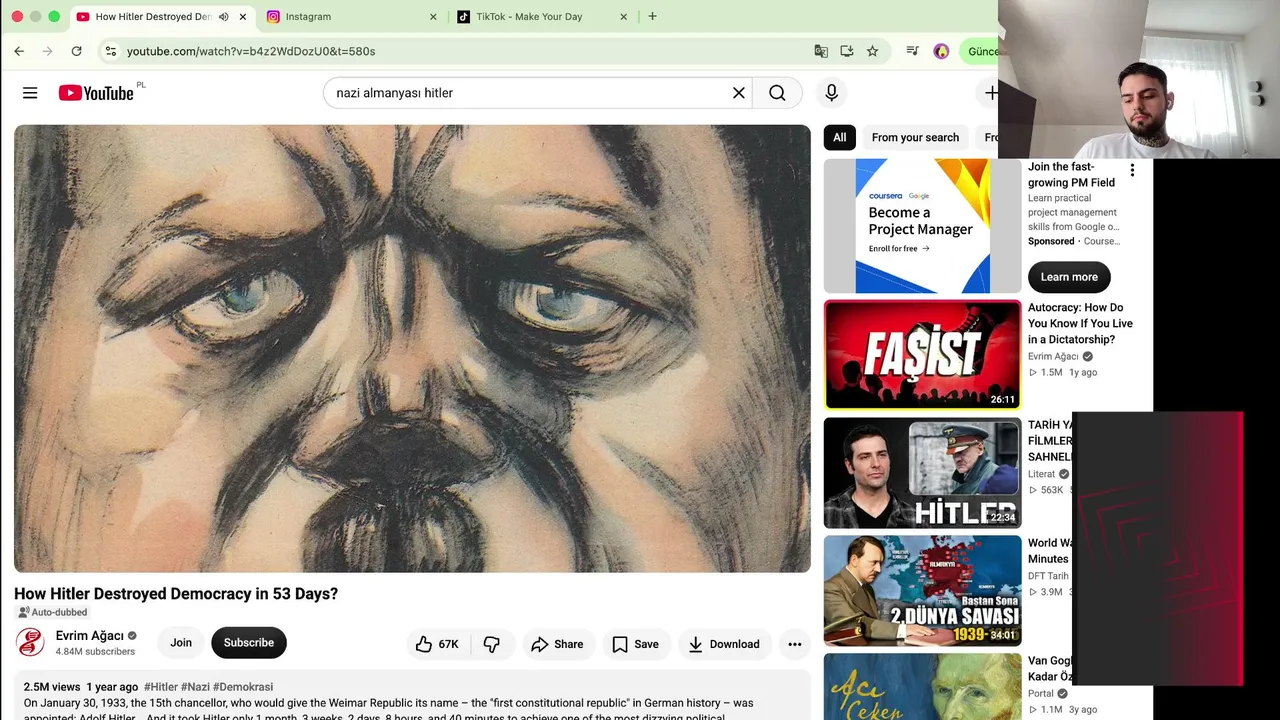Viewport: 1280px width, 720px height.
Task: Go forward in browser history
Action: (x=47, y=51)
